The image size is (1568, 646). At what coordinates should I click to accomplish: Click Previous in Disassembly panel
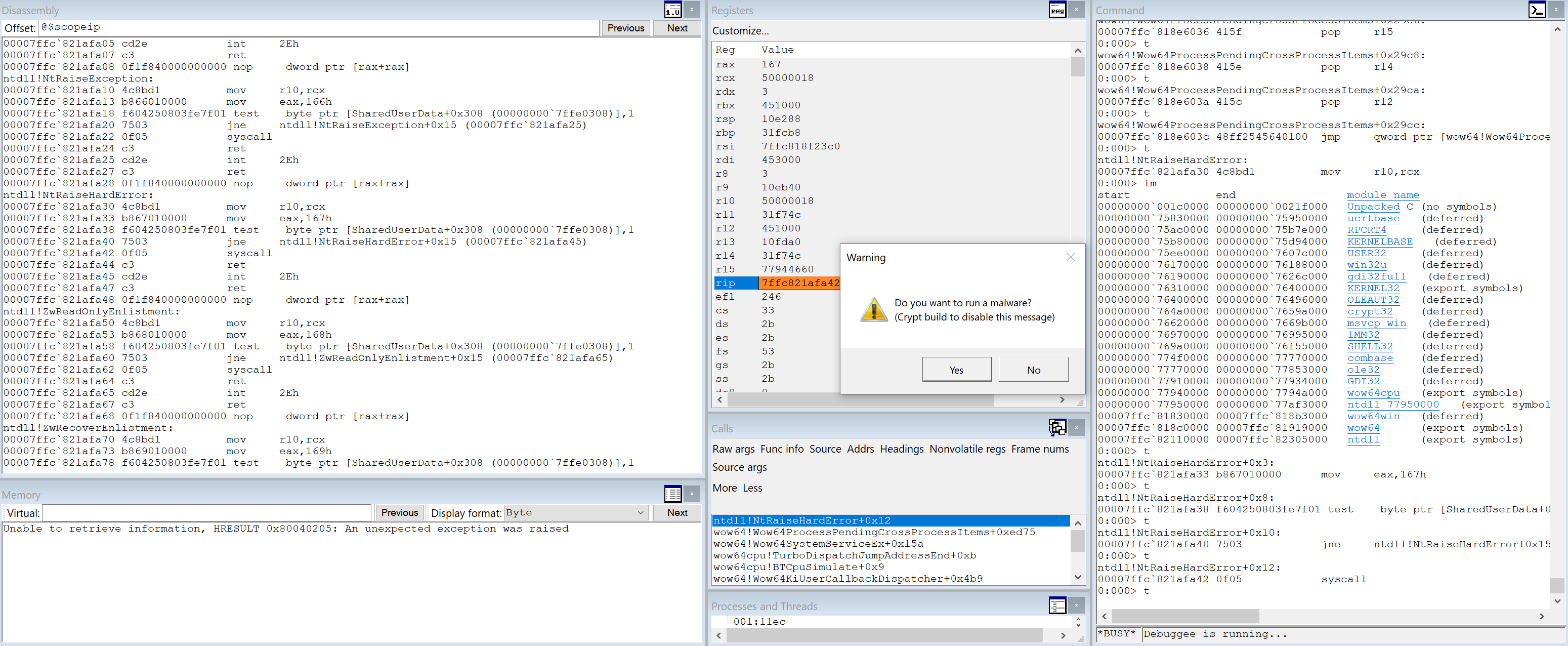coord(626,28)
